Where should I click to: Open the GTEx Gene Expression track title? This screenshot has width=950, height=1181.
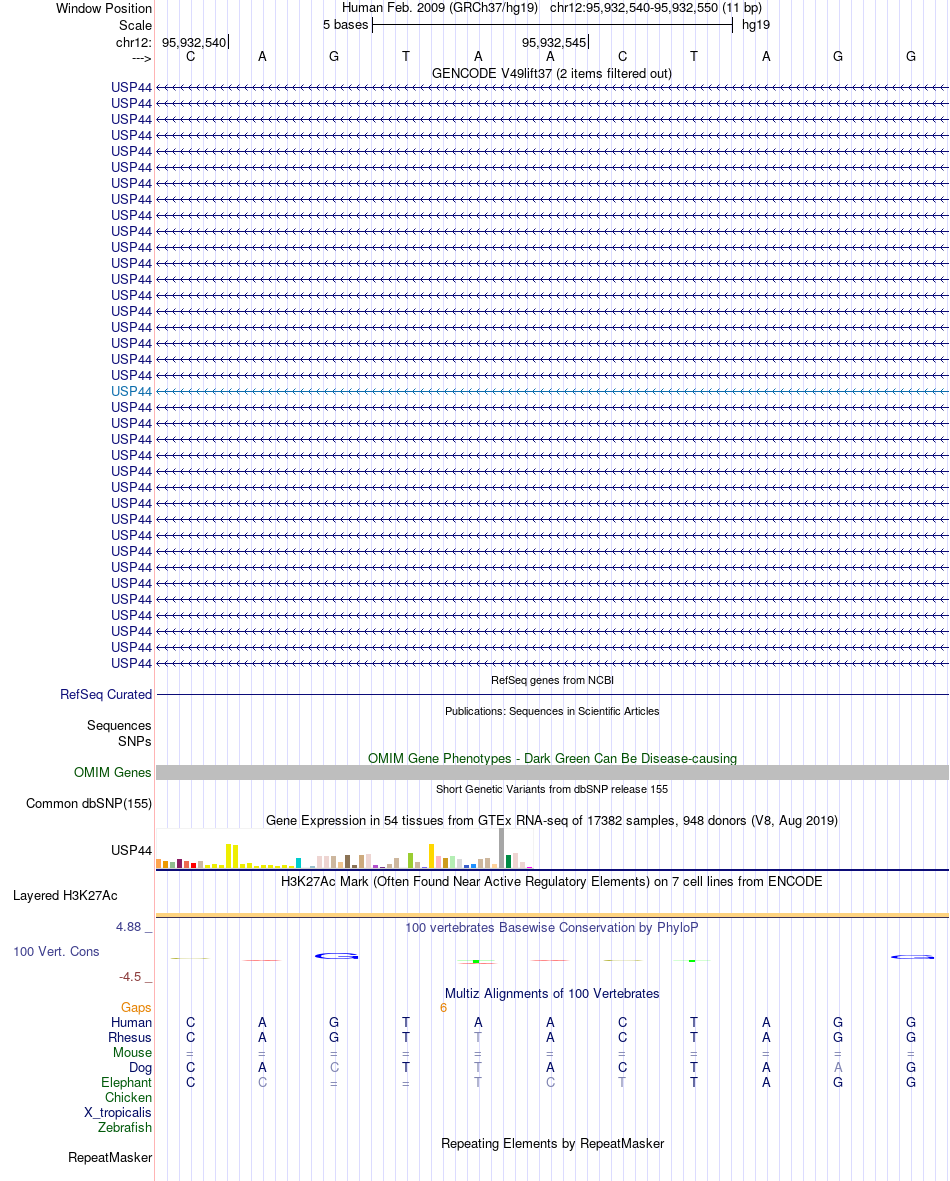point(551,820)
